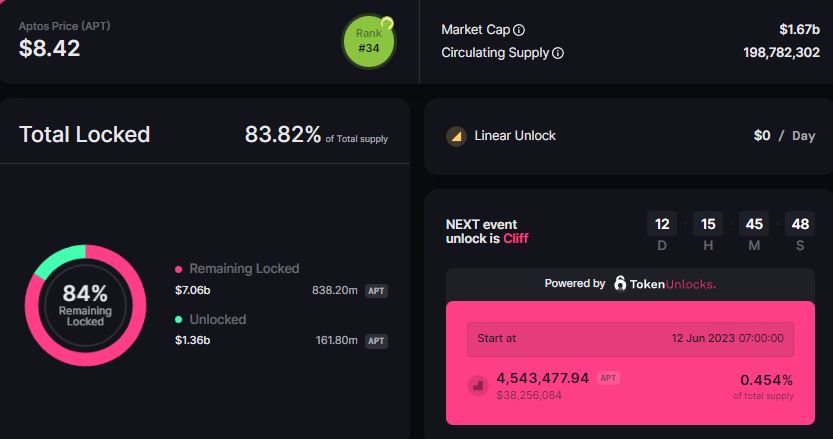833x439 pixels.
Task: Click the Linear Unlock triangle icon
Action: click(x=456, y=136)
